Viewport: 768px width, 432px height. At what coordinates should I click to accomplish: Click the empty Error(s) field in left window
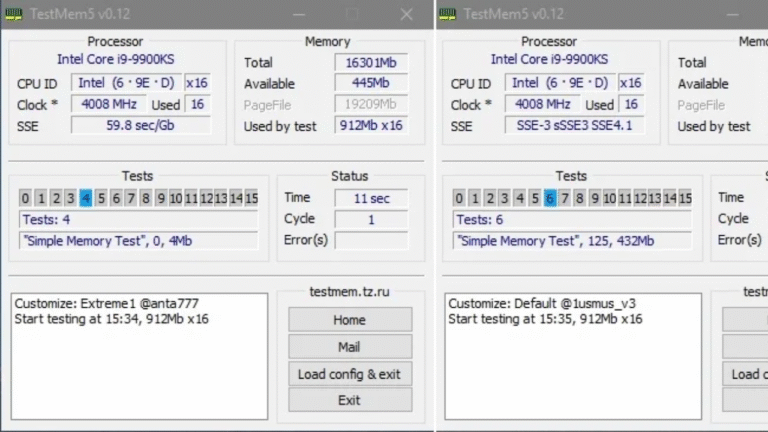(x=371, y=240)
